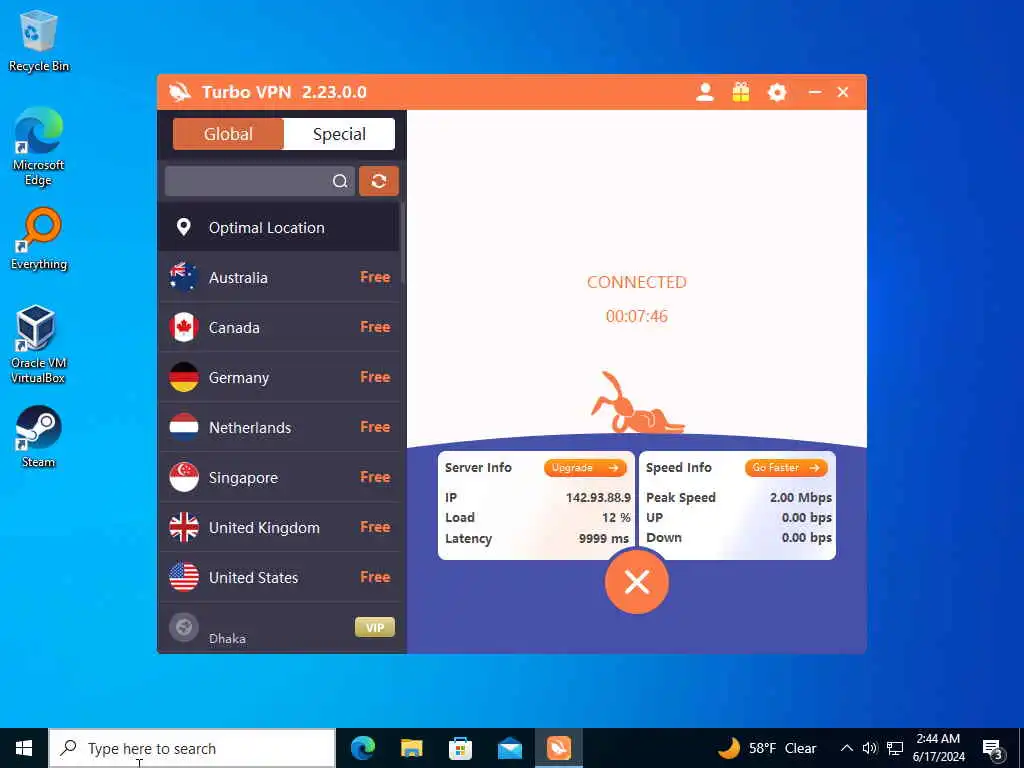Click the CONNECTED status text
1024x768 pixels.
point(637,282)
